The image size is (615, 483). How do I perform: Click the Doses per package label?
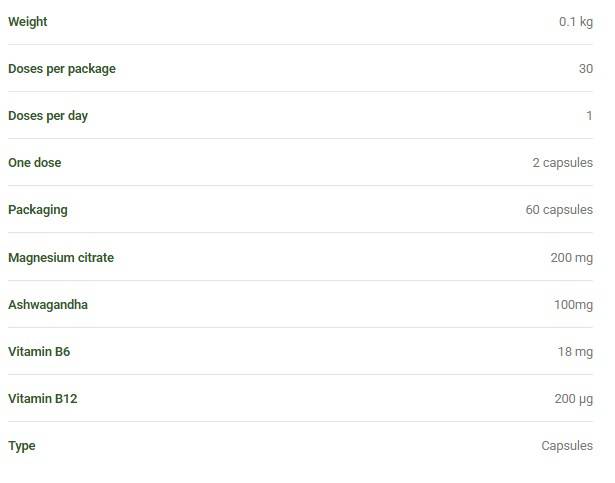point(62,69)
